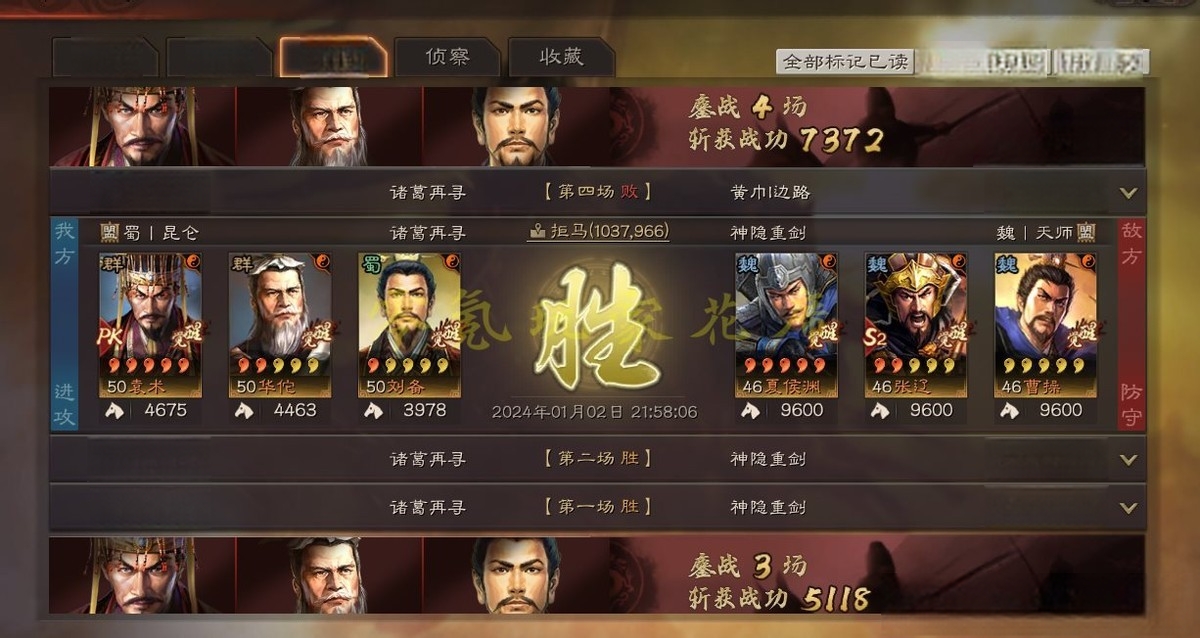Click the 蜀 | 昆仑 alliance banner icon
The height and width of the screenshot is (638, 1200).
110,233
